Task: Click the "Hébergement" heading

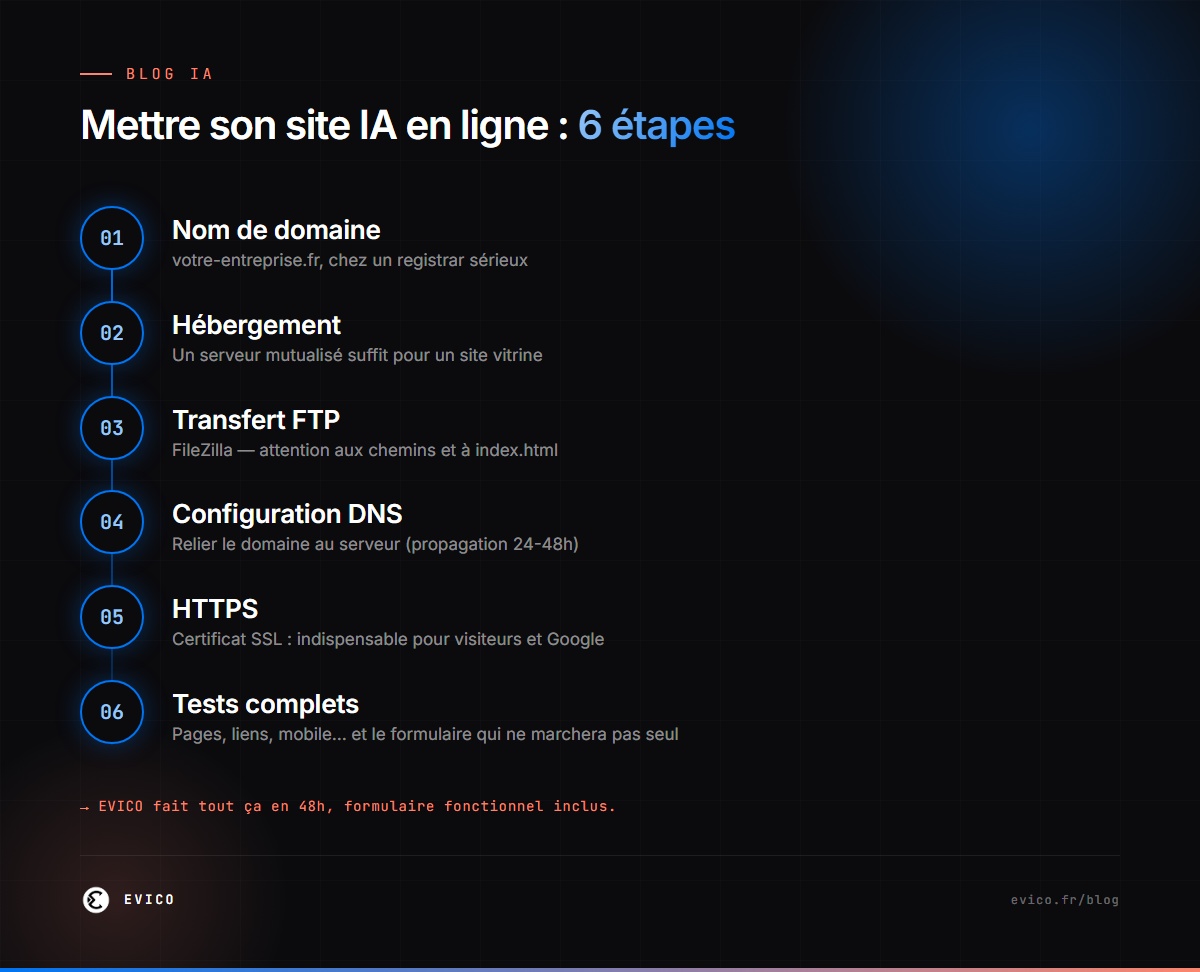Action: [x=256, y=325]
